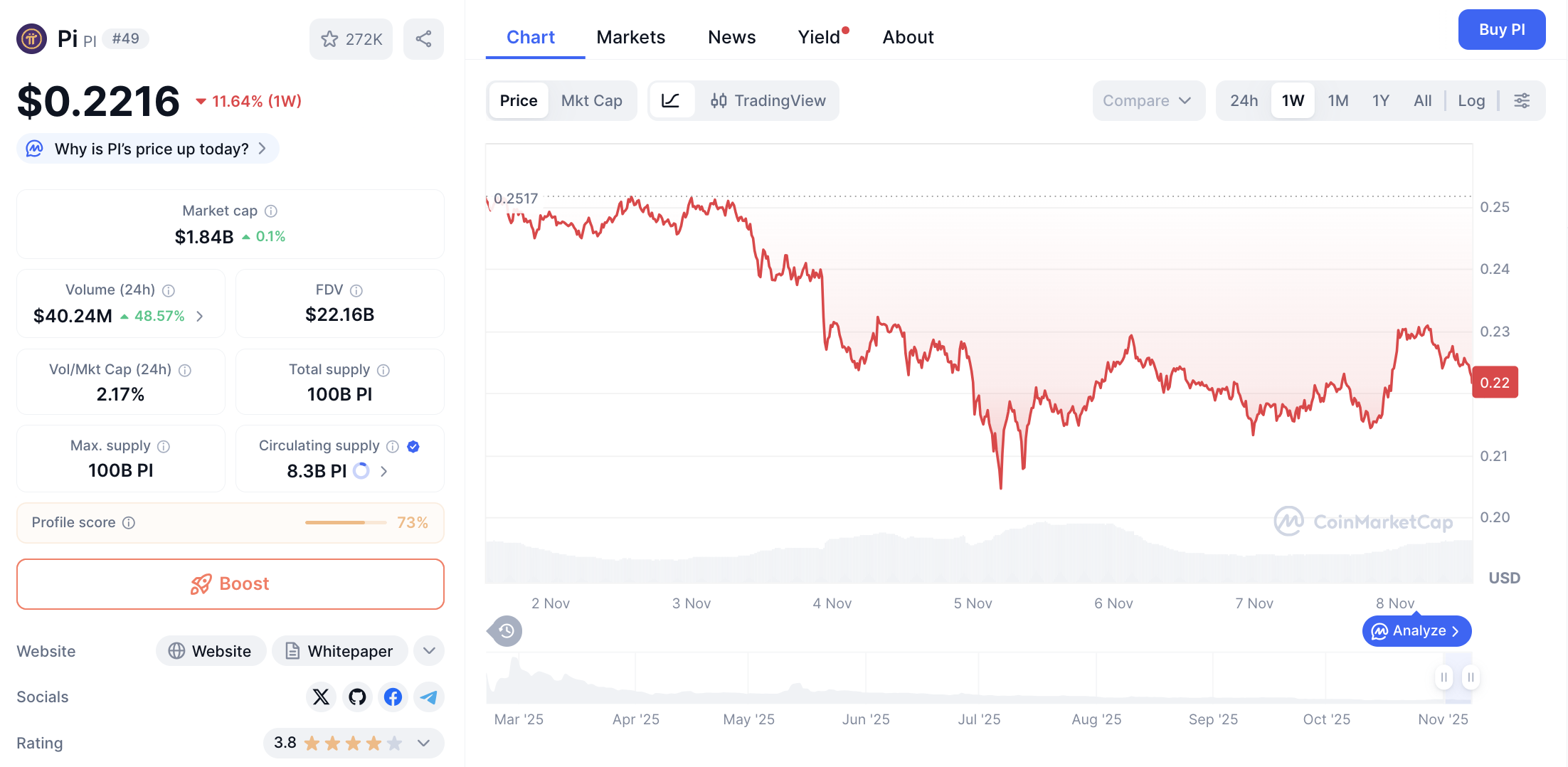Switch the chart to Mkt Cap
1568x767 pixels.
pos(591,100)
